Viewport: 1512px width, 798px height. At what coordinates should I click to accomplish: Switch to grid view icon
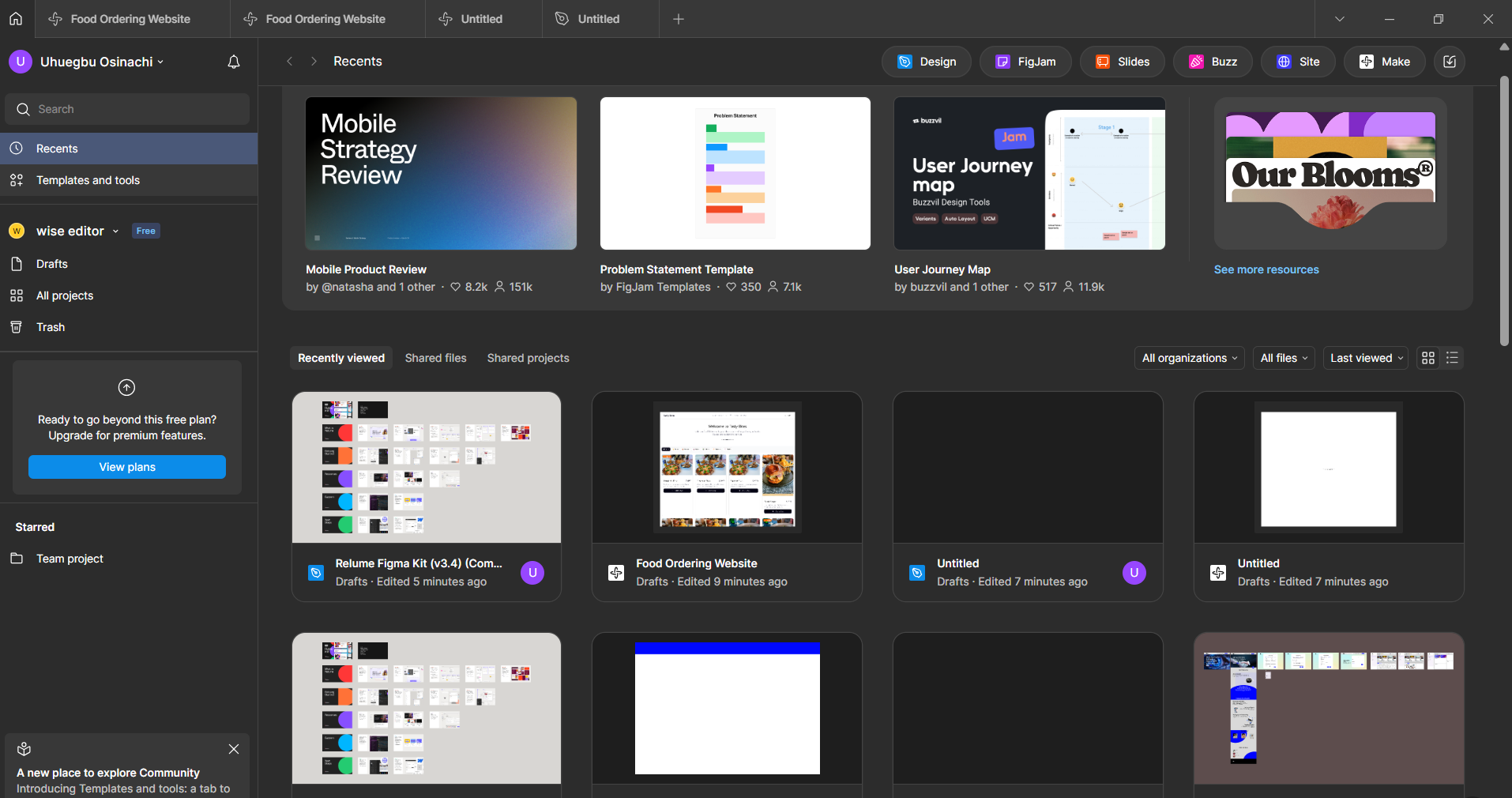click(1428, 358)
